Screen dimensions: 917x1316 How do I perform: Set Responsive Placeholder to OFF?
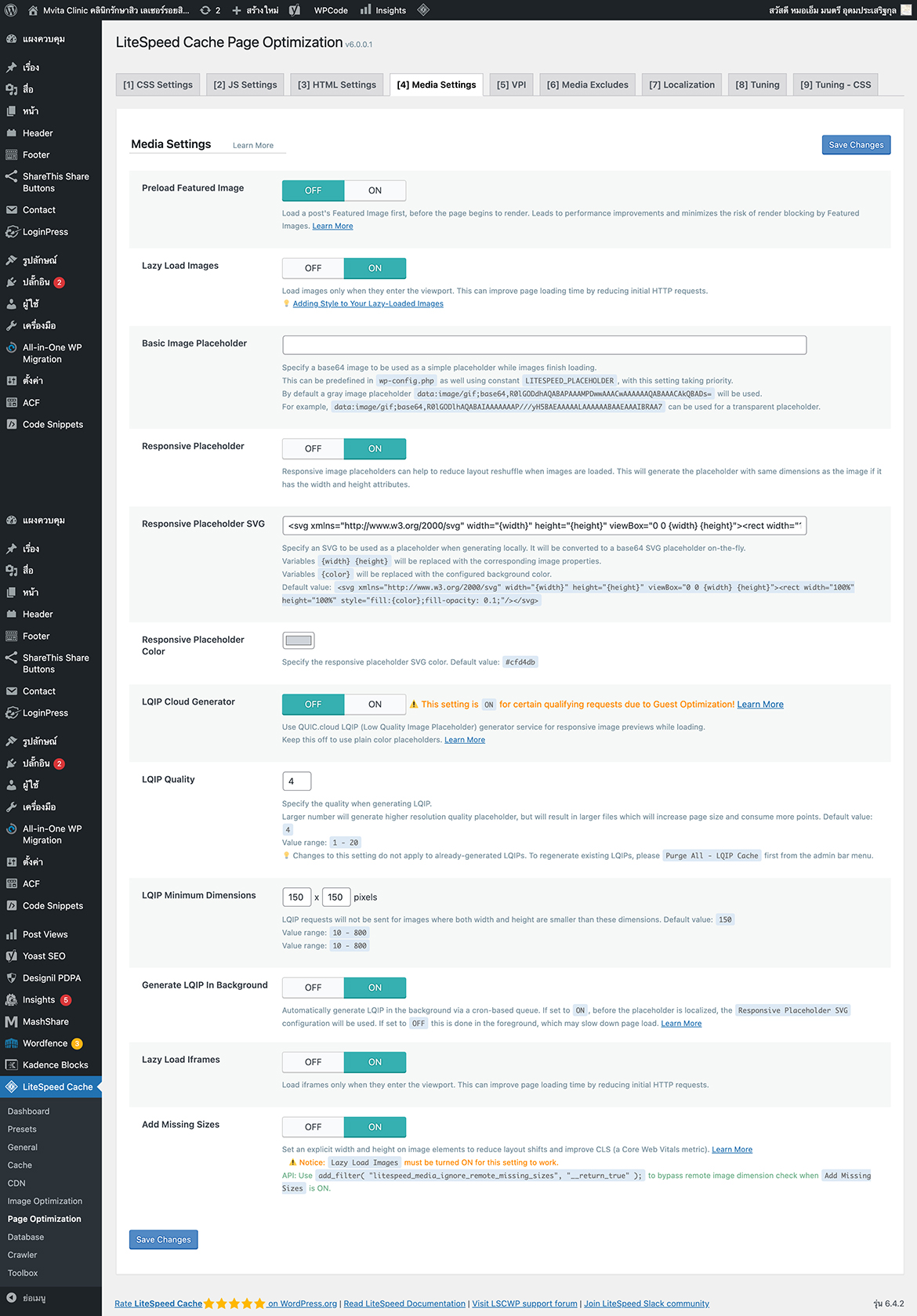313,448
